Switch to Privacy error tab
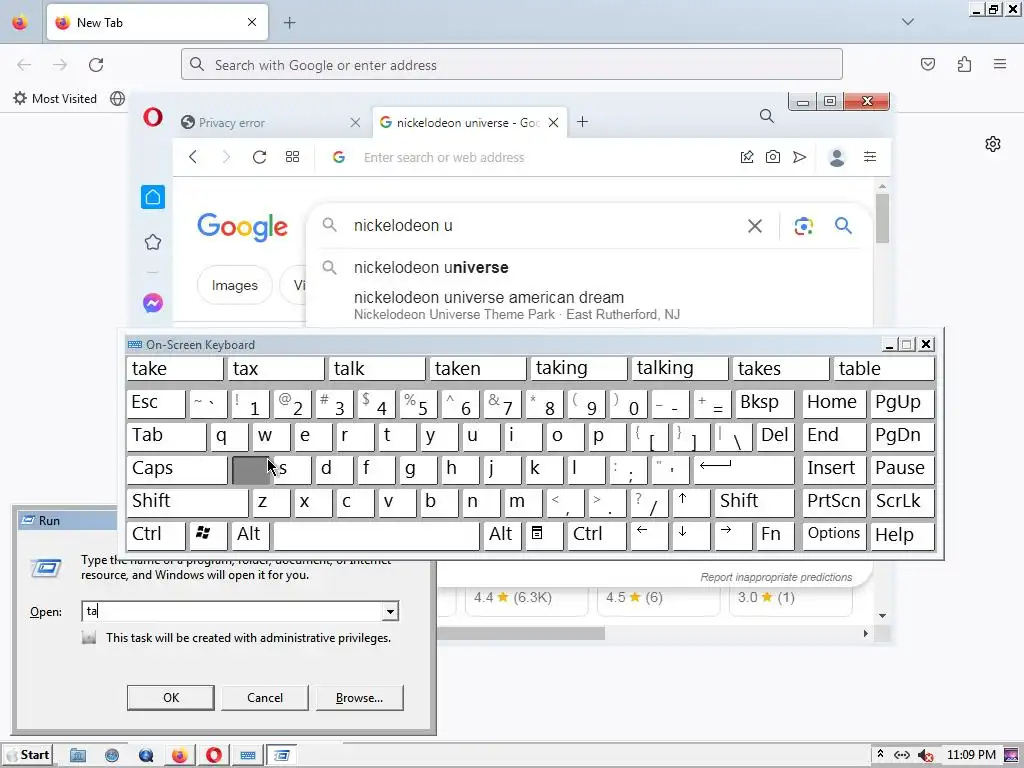 tap(271, 123)
